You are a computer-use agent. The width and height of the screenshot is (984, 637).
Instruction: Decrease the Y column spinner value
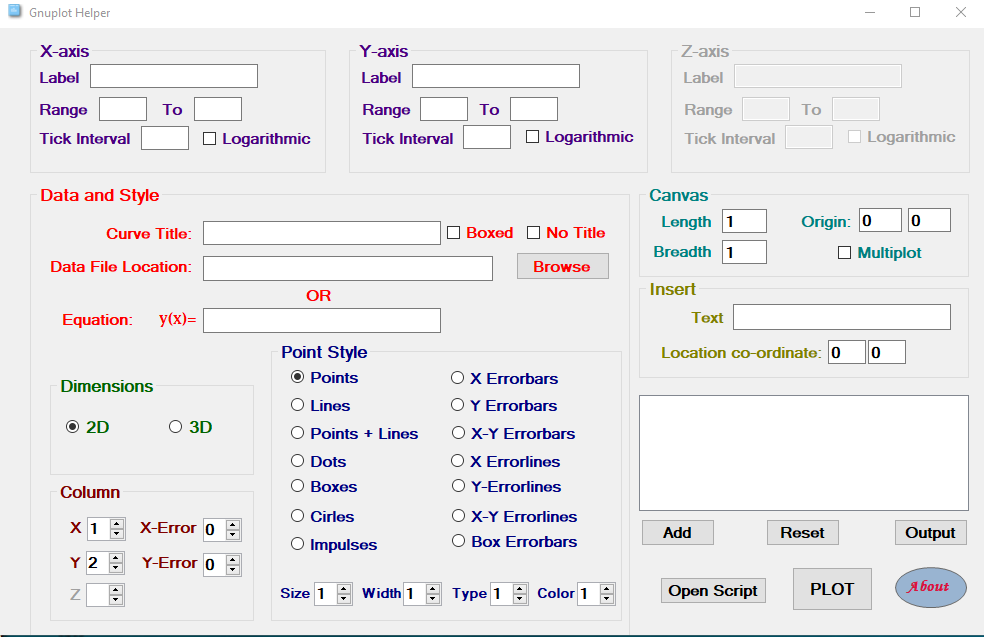pos(117,568)
